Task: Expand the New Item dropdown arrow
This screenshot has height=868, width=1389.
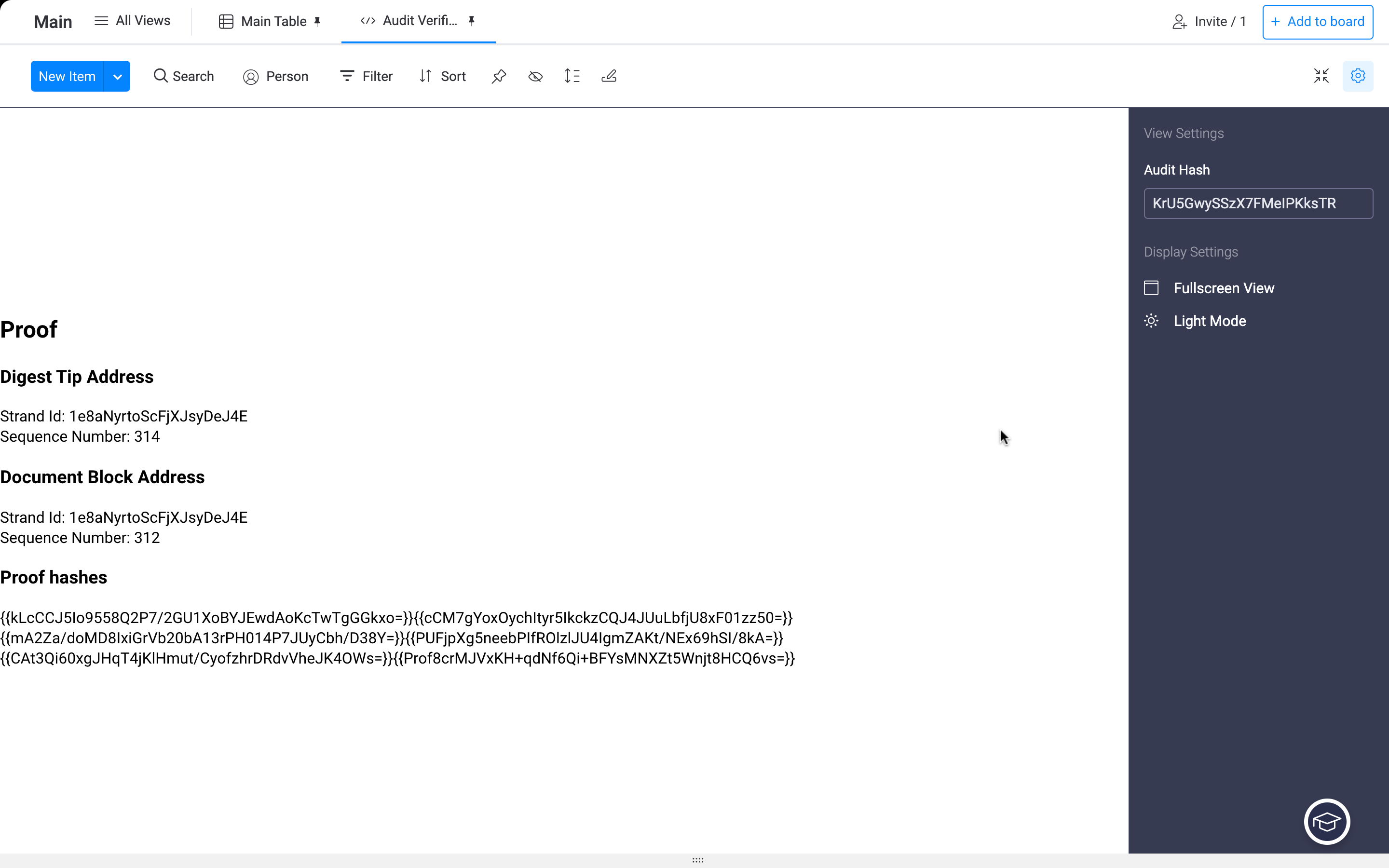Action: point(117,76)
